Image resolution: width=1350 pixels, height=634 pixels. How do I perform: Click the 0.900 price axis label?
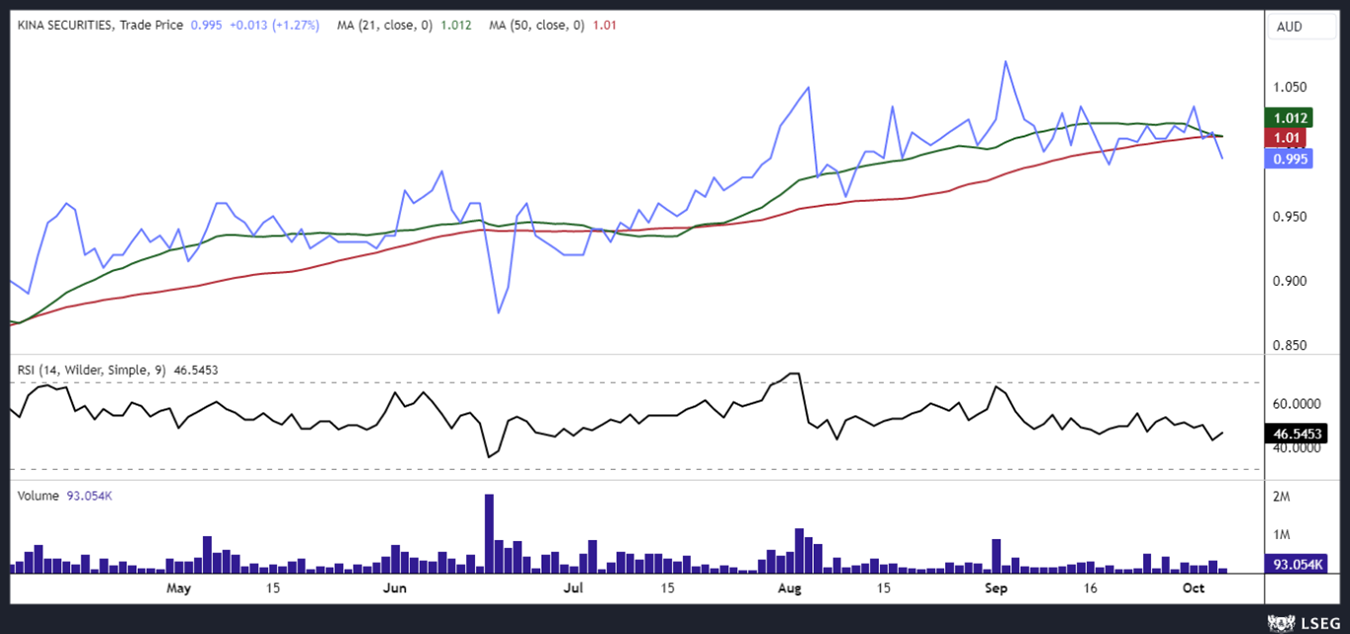(x=1290, y=281)
